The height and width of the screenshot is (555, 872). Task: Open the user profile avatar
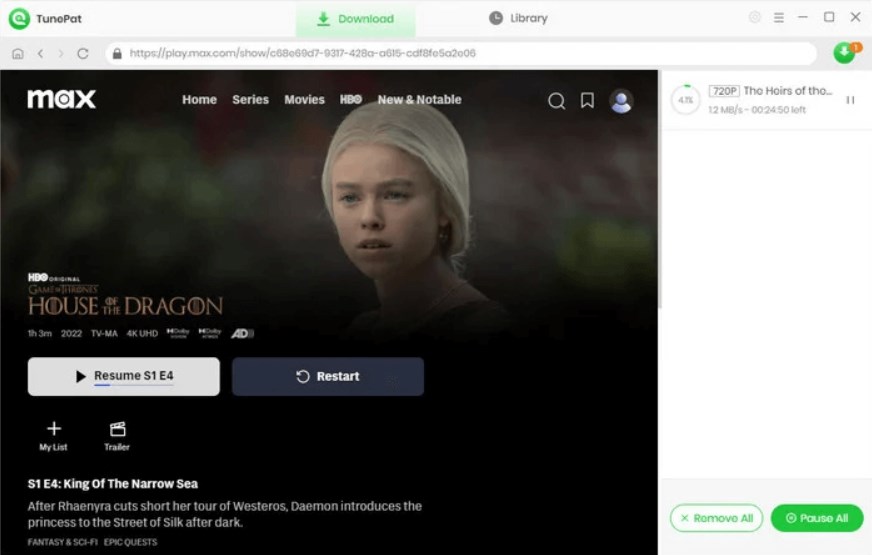pos(621,101)
